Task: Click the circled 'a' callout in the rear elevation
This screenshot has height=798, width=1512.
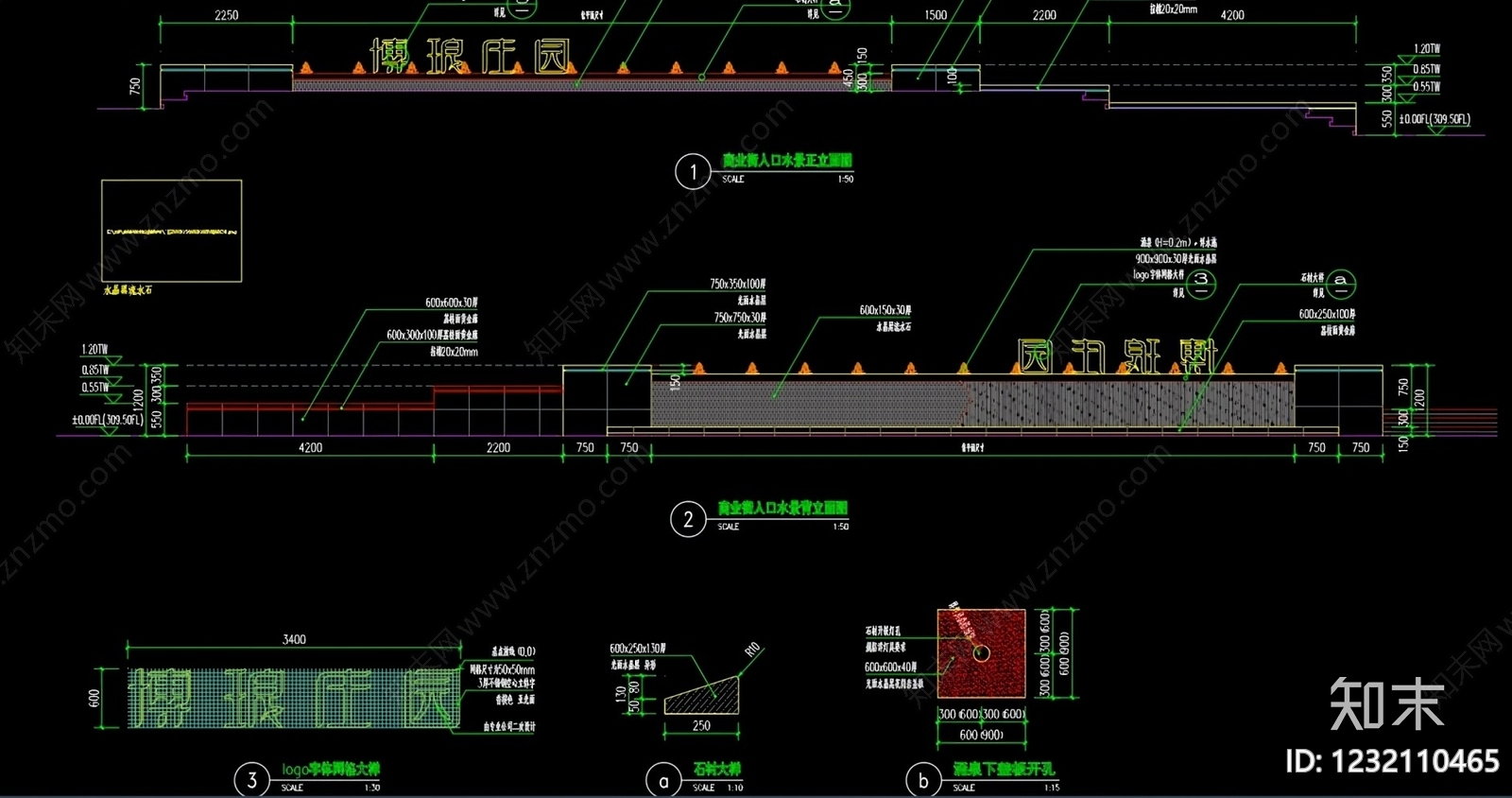Action: 1341,283
